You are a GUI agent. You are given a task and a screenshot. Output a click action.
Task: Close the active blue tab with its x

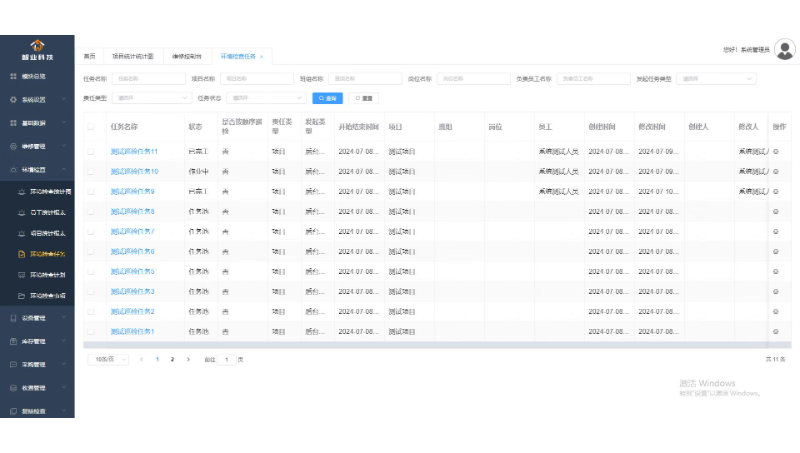point(262,57)
